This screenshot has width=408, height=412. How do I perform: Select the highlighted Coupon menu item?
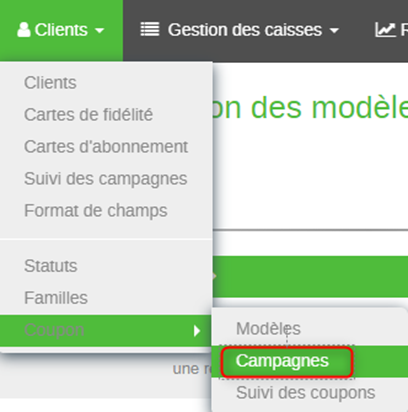106,330
